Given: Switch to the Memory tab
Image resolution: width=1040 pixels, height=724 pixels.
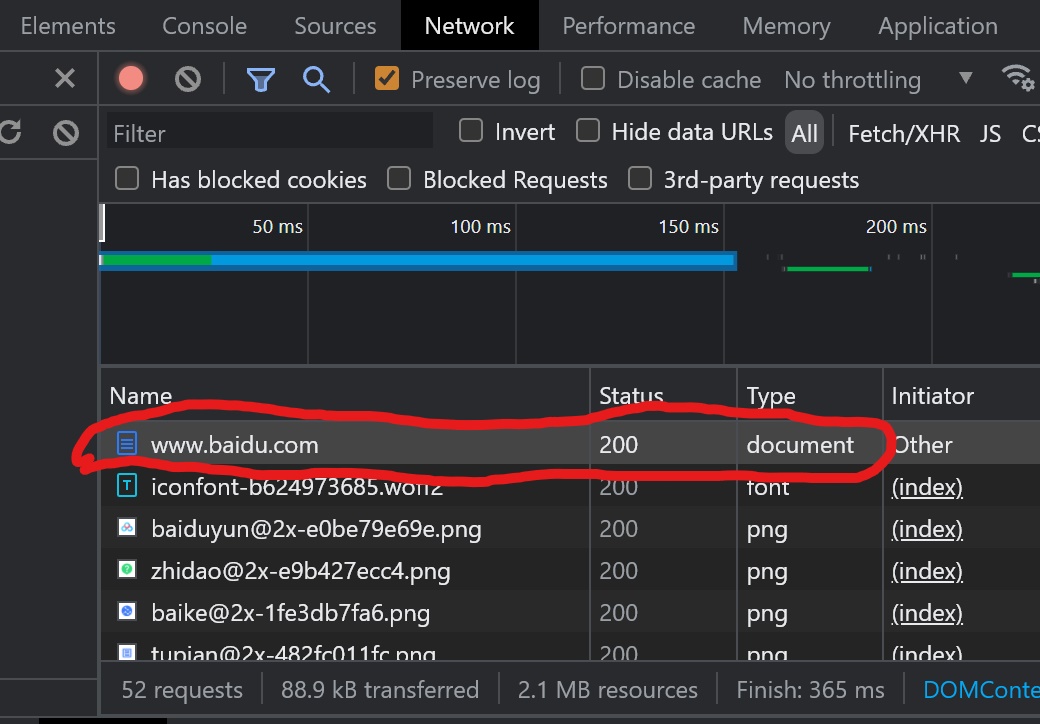Looking at the screenshot, I should [x=787, y=26].
